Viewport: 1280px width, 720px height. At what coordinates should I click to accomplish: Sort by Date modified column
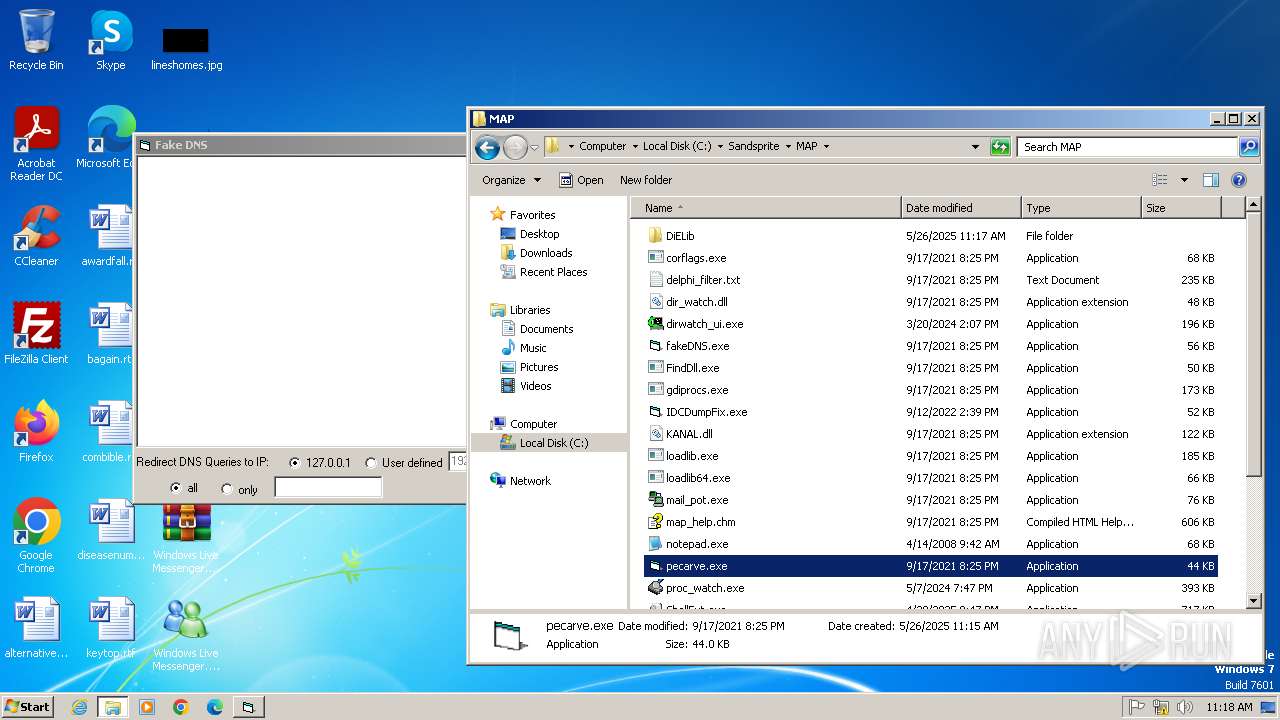coord(961,208)
